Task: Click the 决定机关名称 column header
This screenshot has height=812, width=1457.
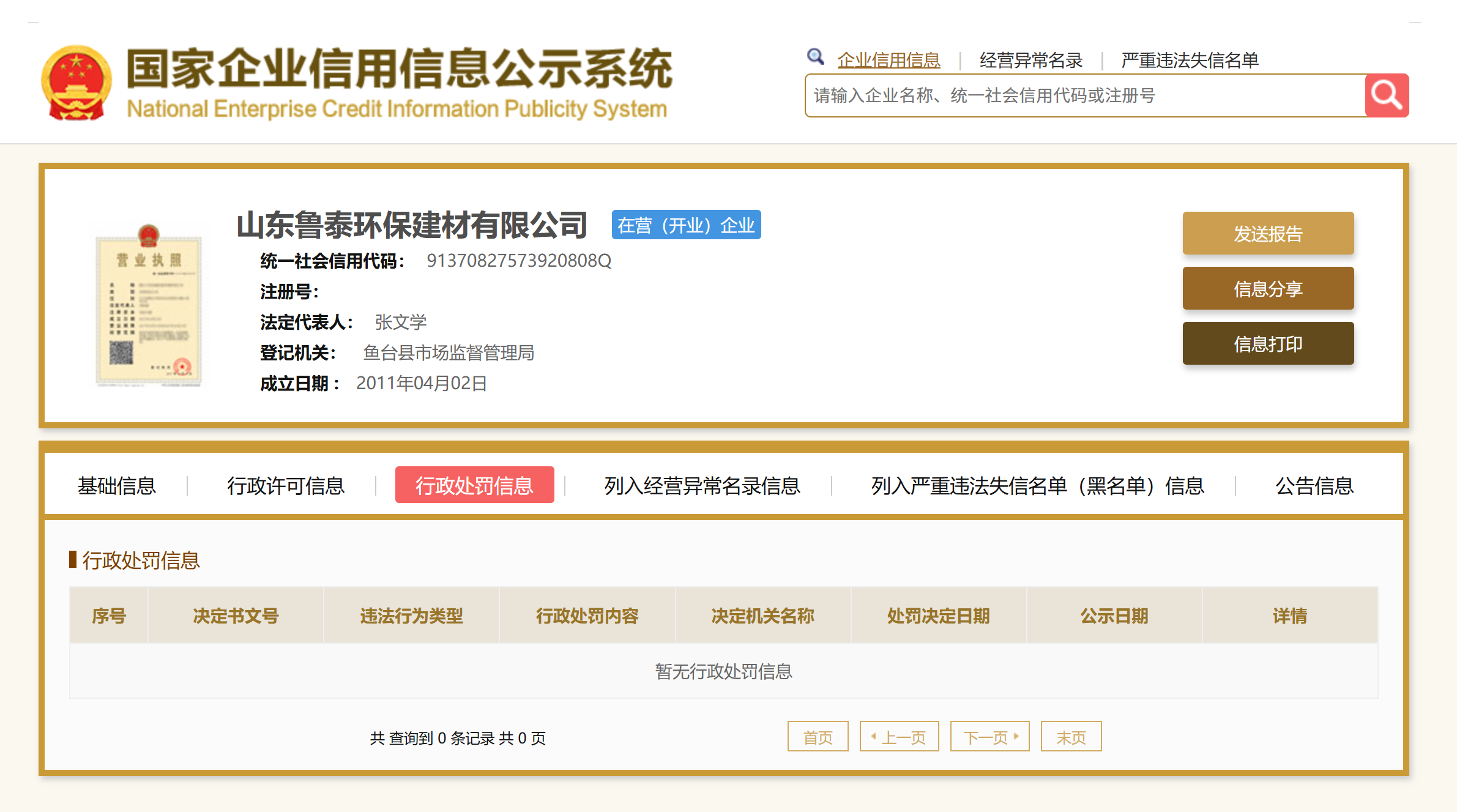Action: pos(763,616)
